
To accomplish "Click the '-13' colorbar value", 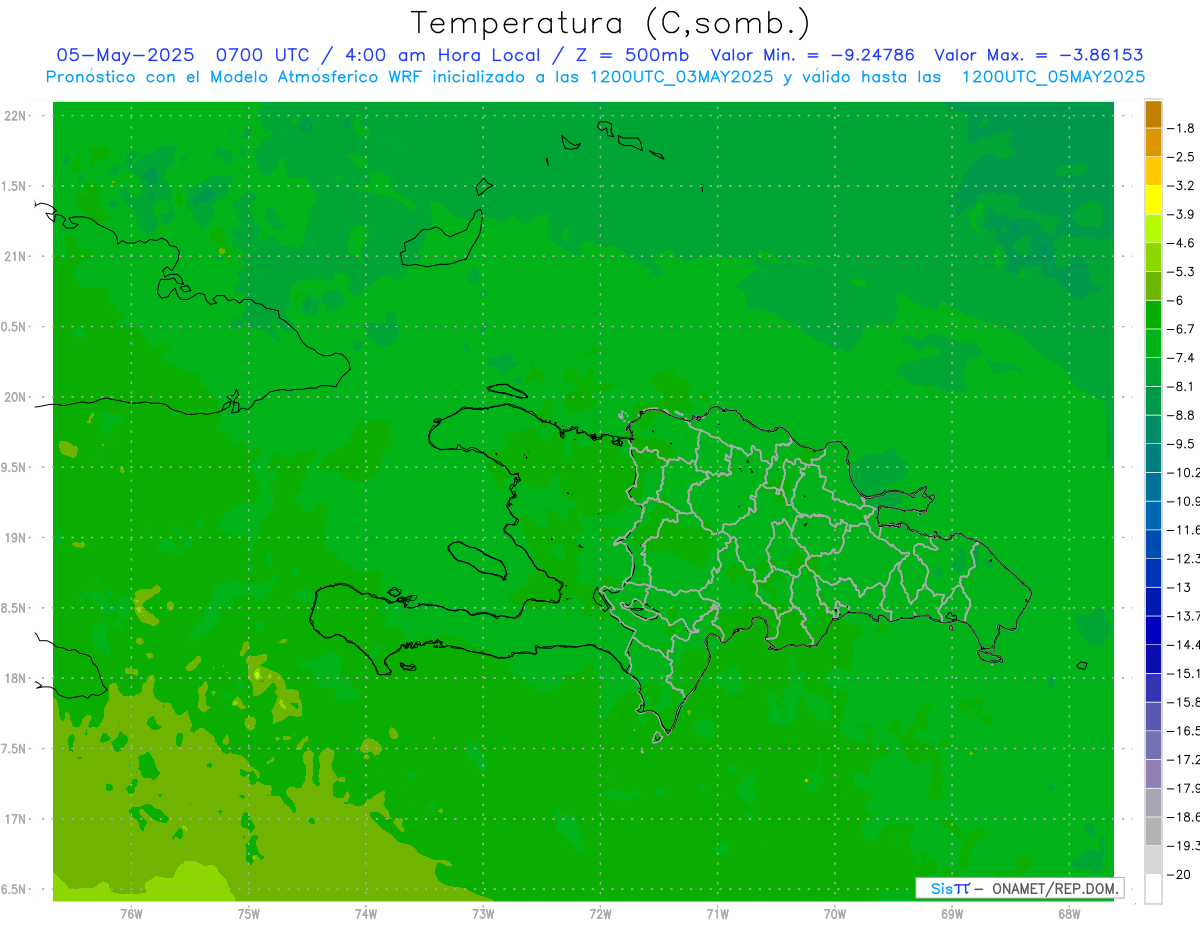I will pyautogui.click(x=1179, y=587).
